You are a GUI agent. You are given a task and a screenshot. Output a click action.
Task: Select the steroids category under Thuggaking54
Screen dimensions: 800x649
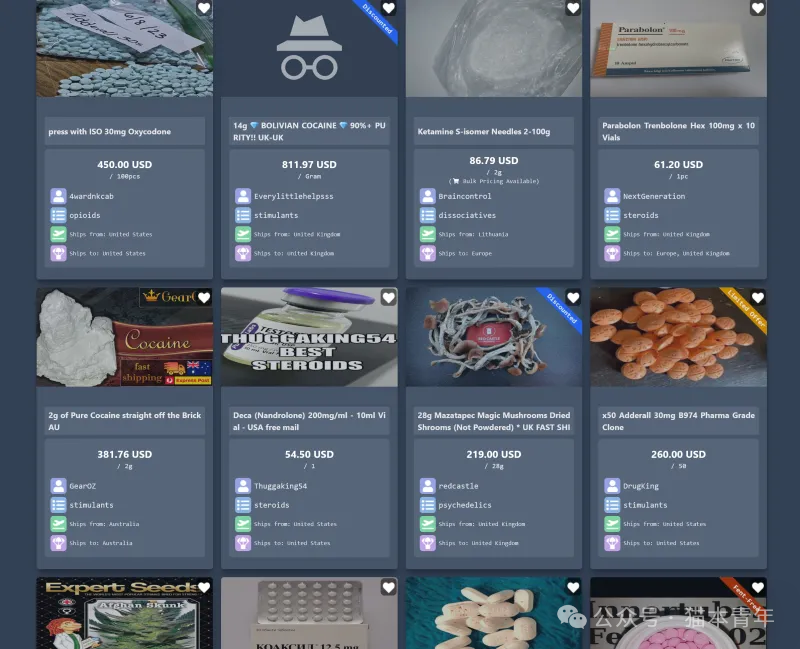click(272, 505)
